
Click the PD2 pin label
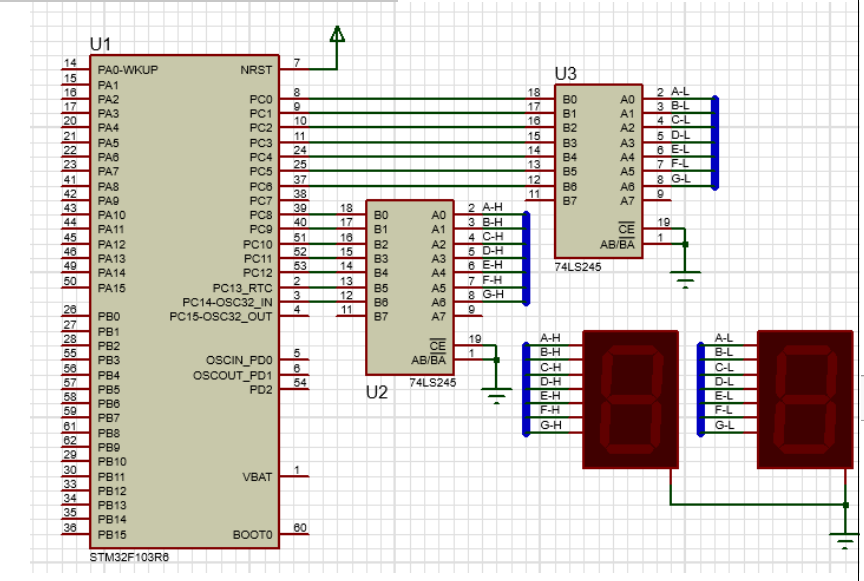point(261,390)
